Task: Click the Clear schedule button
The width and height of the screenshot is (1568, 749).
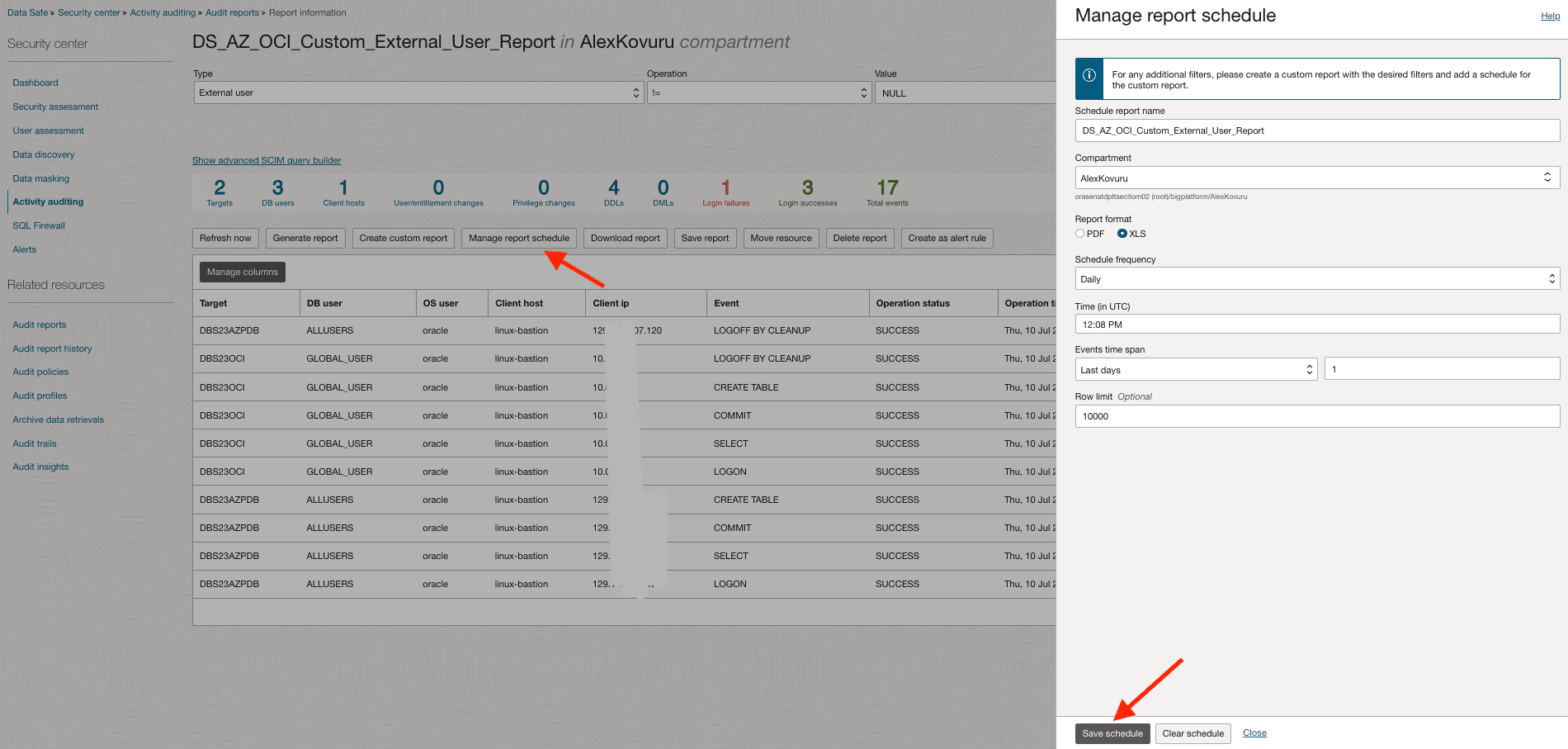Action: pos(1193,732)
